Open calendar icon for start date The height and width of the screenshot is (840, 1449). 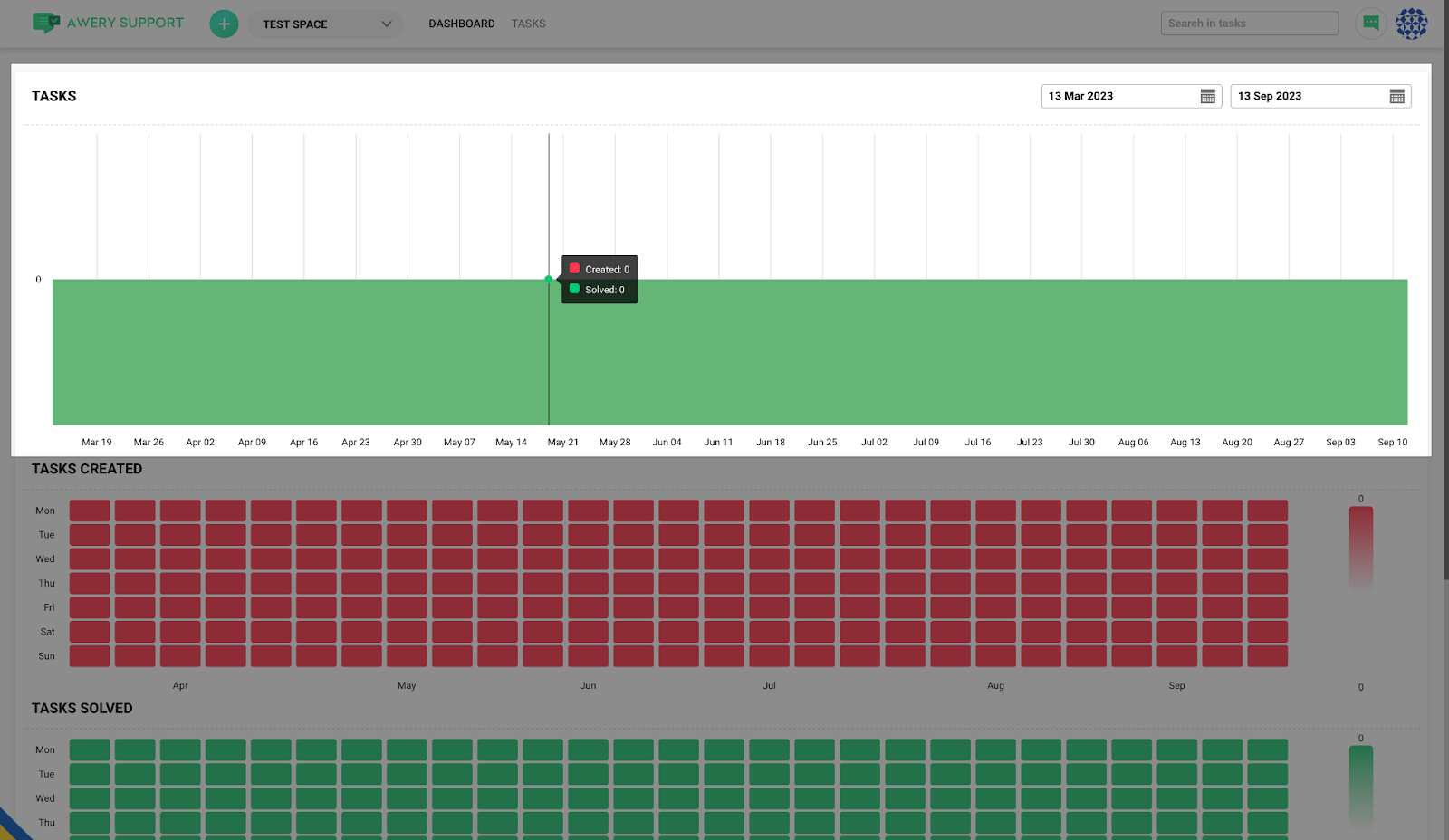[x=1207, y=97]
